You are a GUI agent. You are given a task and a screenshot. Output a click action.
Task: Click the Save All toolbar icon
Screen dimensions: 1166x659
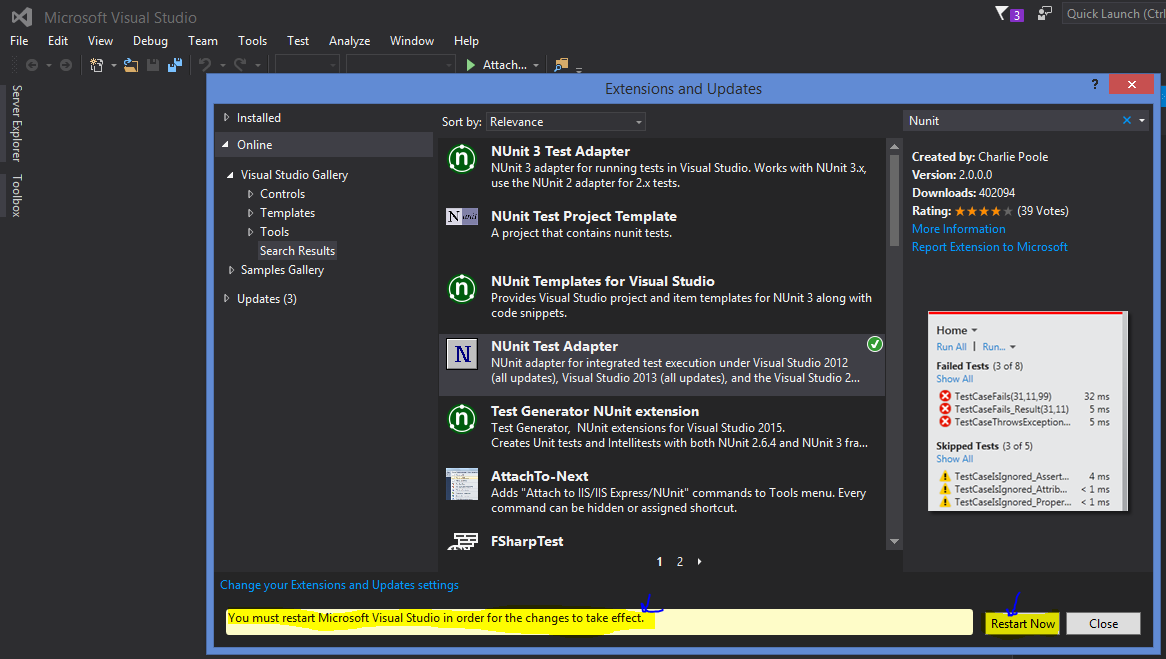click(175, 64)
